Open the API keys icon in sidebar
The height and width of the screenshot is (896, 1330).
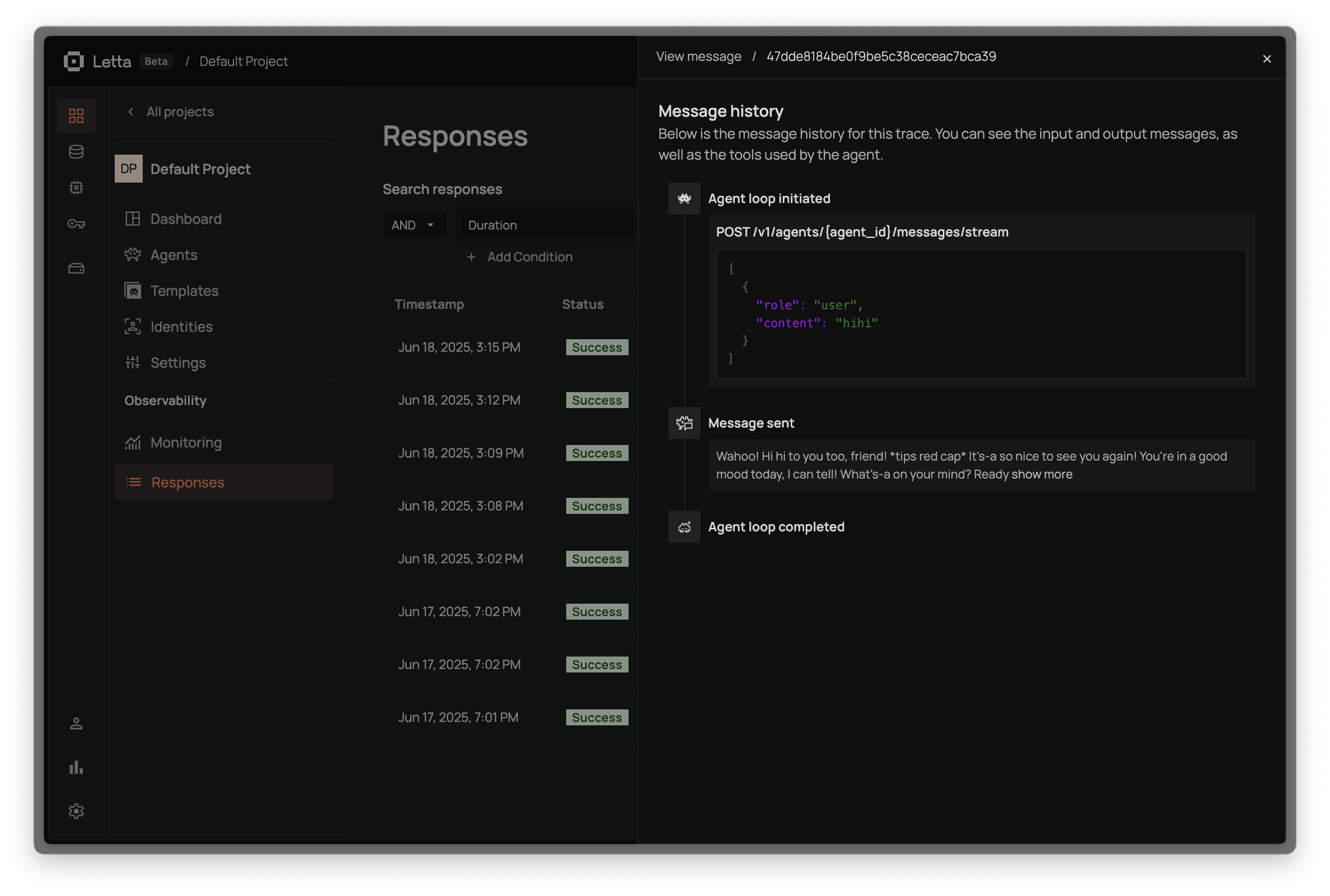(76, 224)
